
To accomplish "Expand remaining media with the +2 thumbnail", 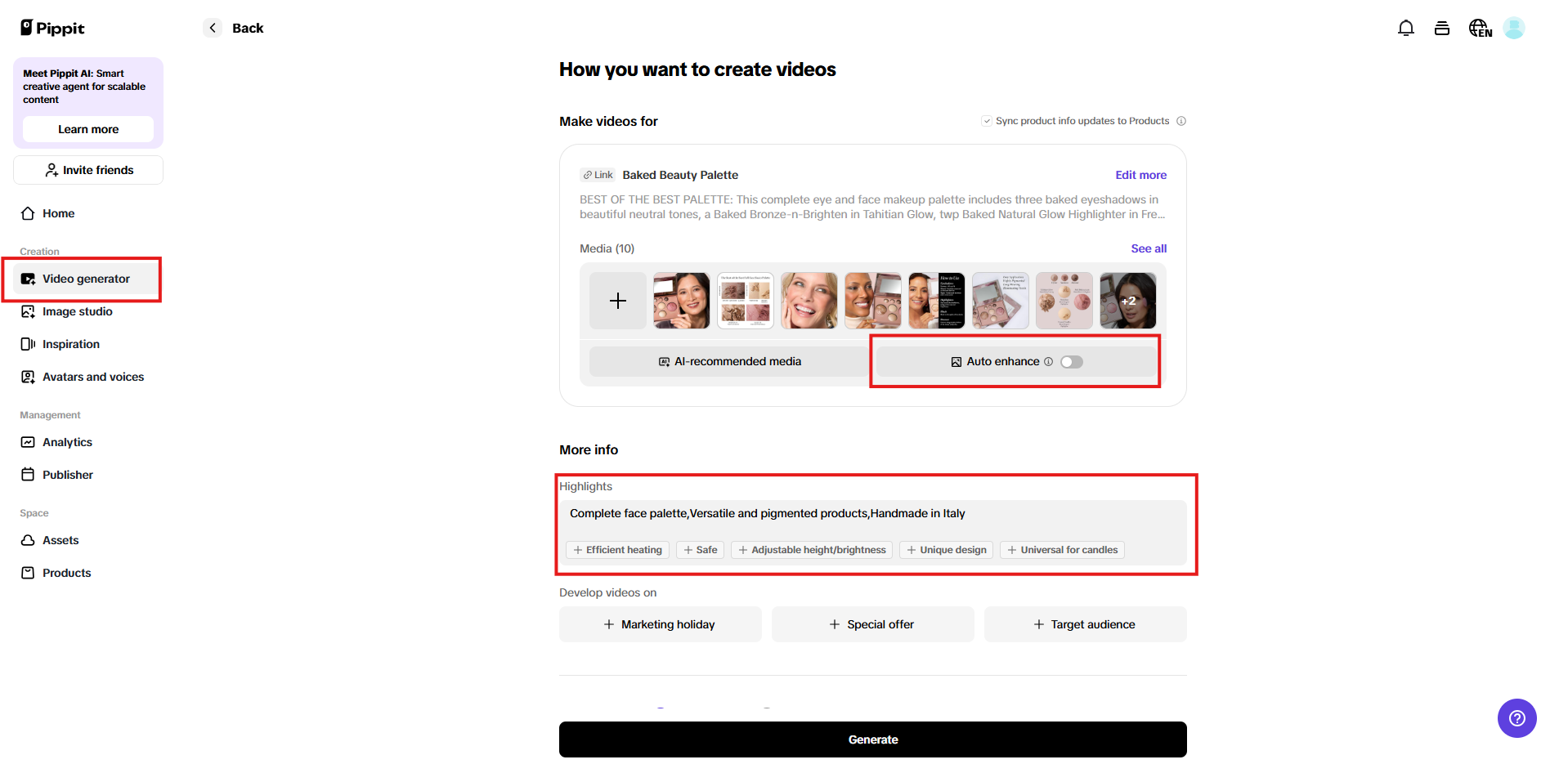I will pos(1128,301).
